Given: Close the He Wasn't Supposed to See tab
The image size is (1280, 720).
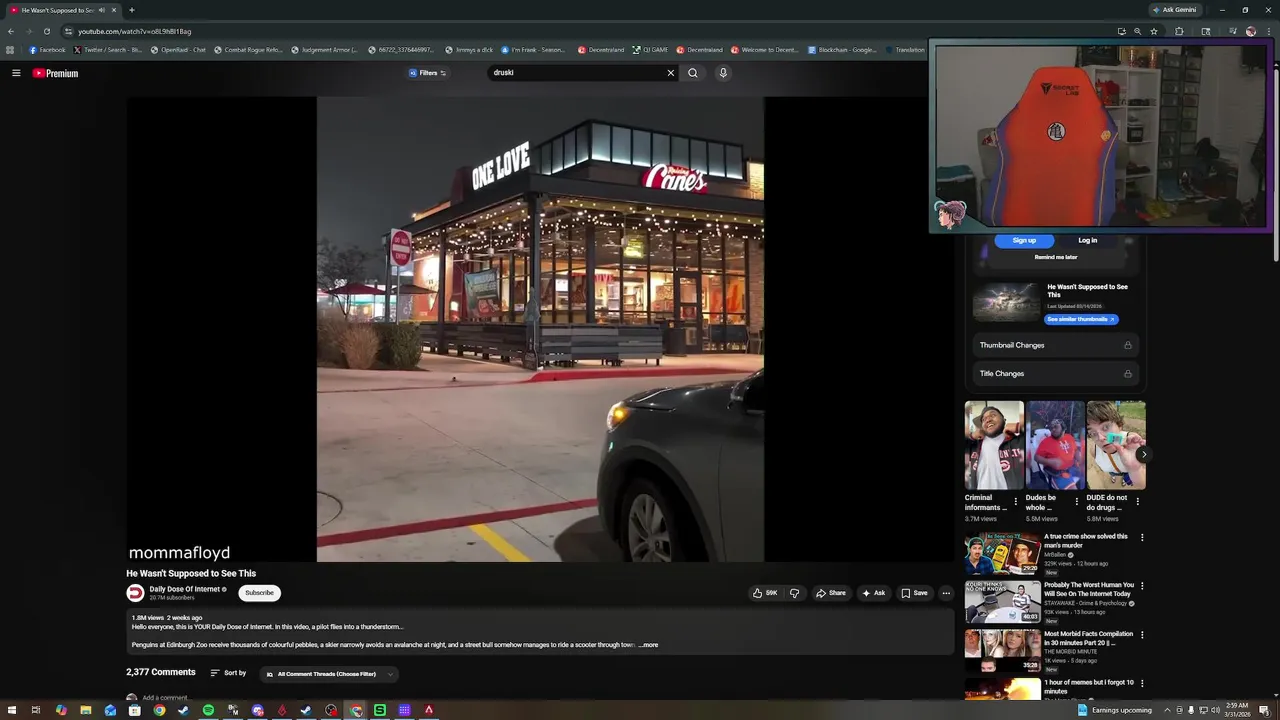Looking at the screenshot, I should (x=114, y=10).
